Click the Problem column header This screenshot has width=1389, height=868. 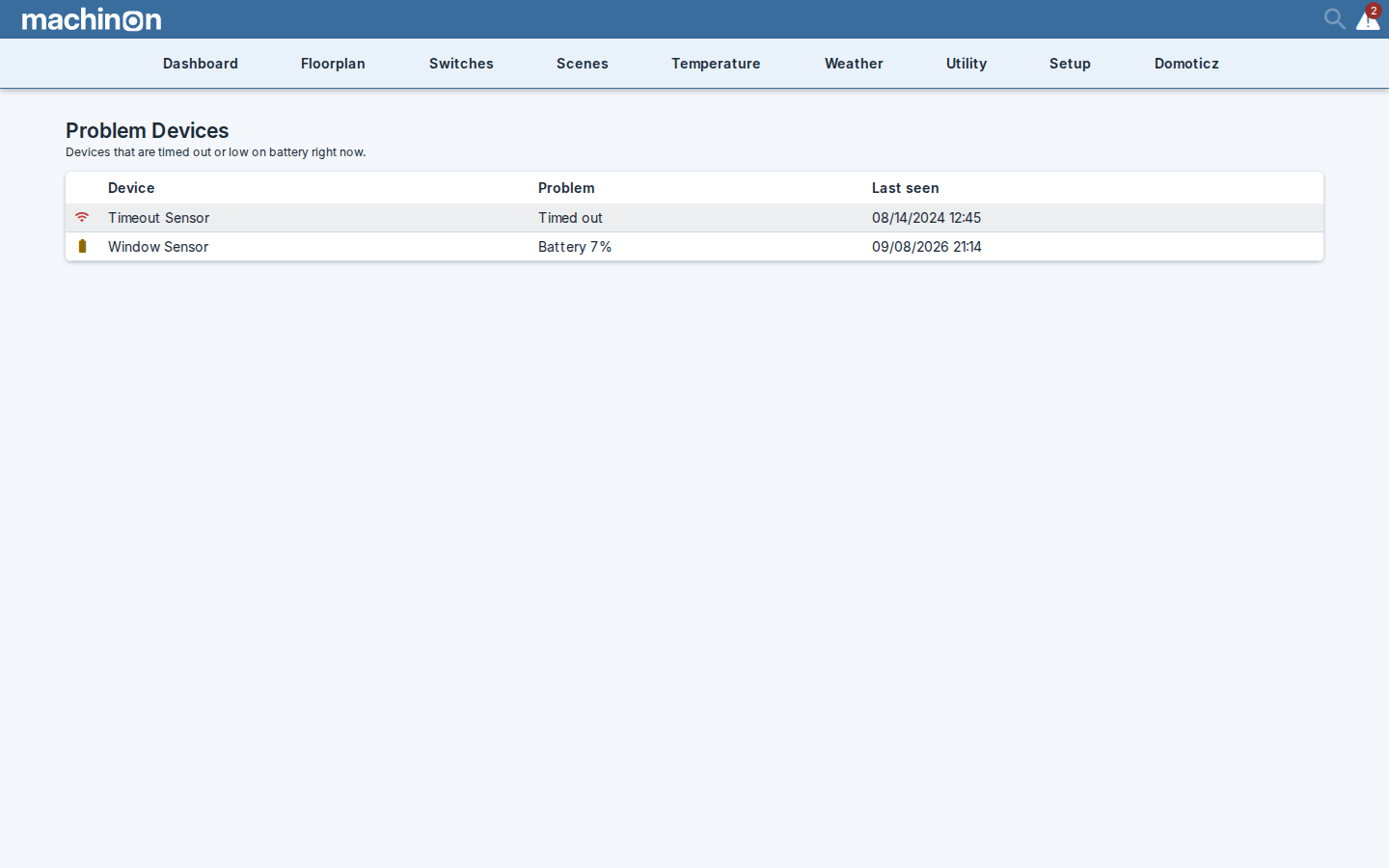point(566,188)
